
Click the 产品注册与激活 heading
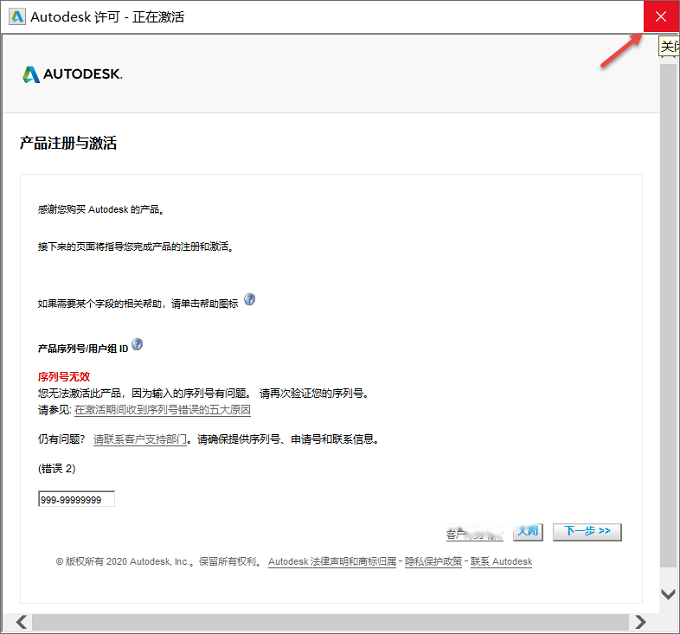click(68, 143)
